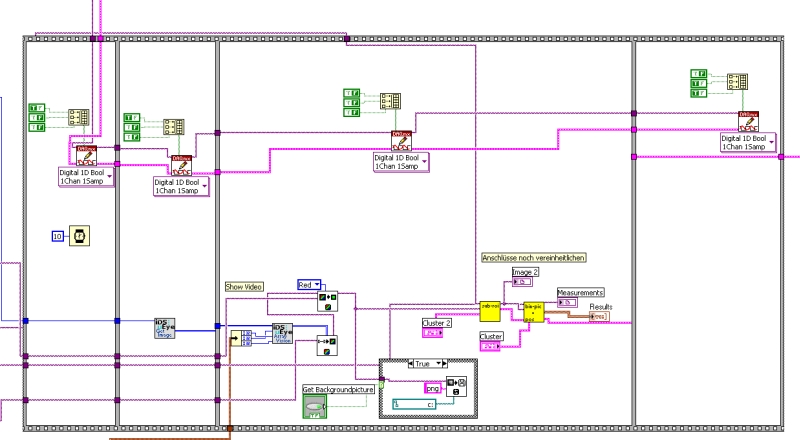Select Build Array node in last frame
800x440 pixels.
737,82
